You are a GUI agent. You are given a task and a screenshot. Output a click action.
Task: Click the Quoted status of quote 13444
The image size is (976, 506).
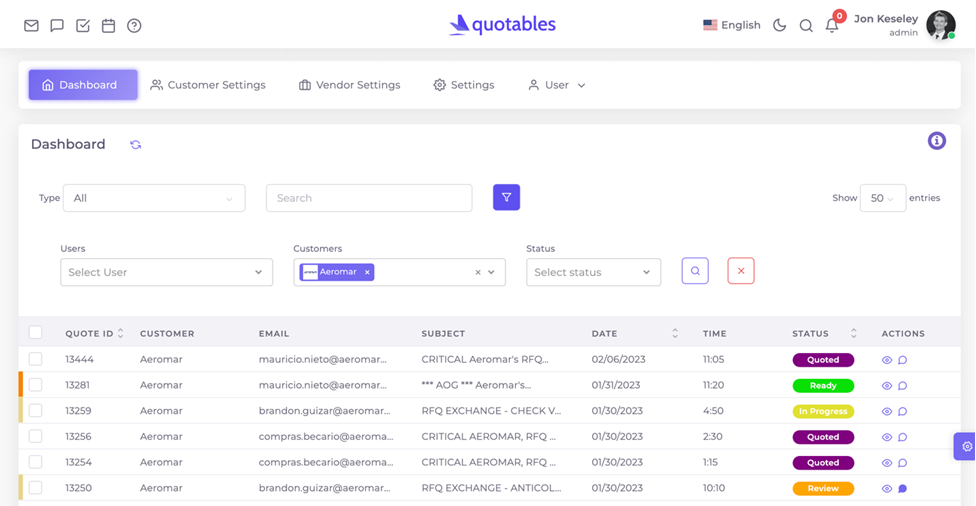click(823, 360)
